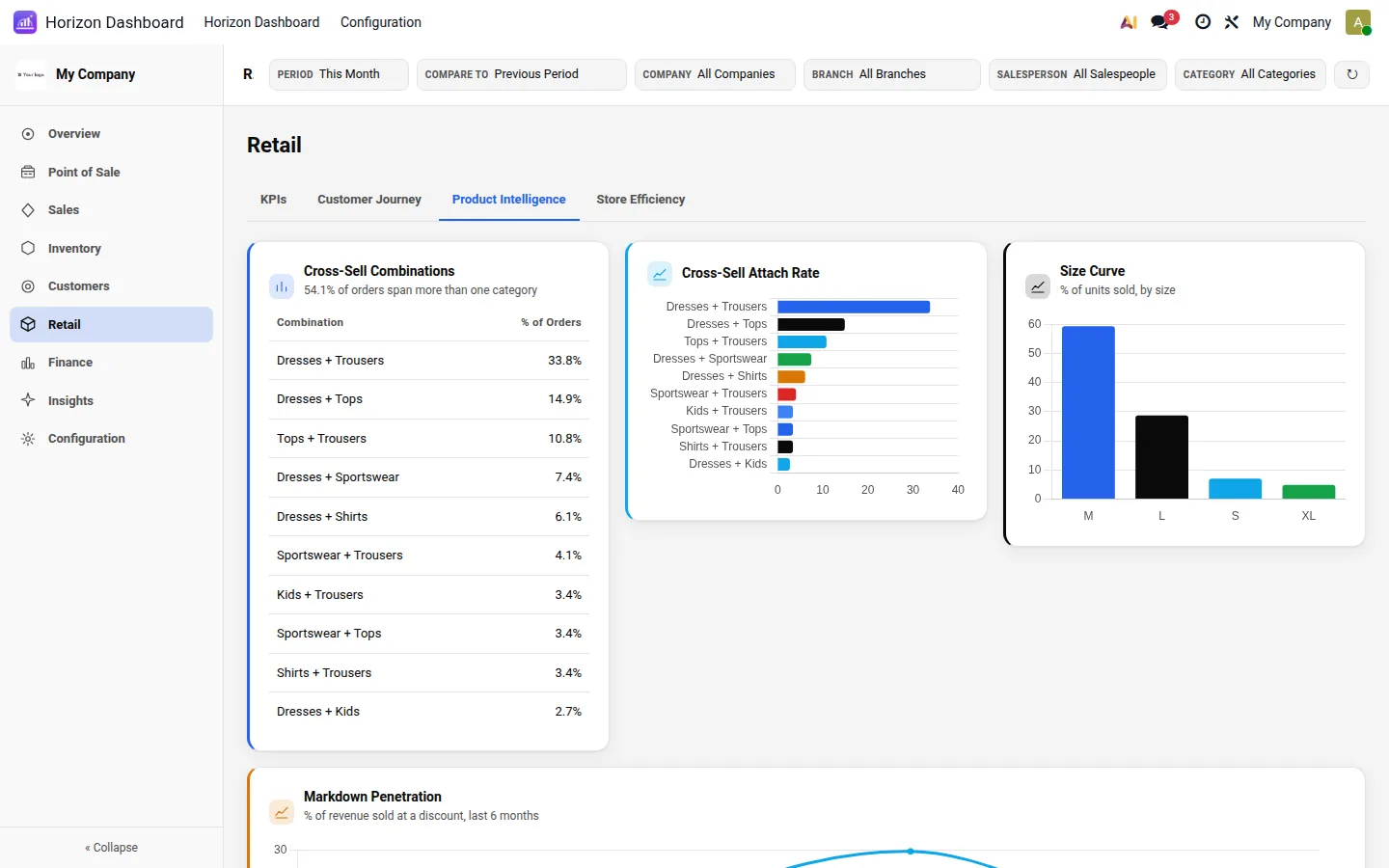Click the Cross-Sell Combinations card icon

pos(282,286)
